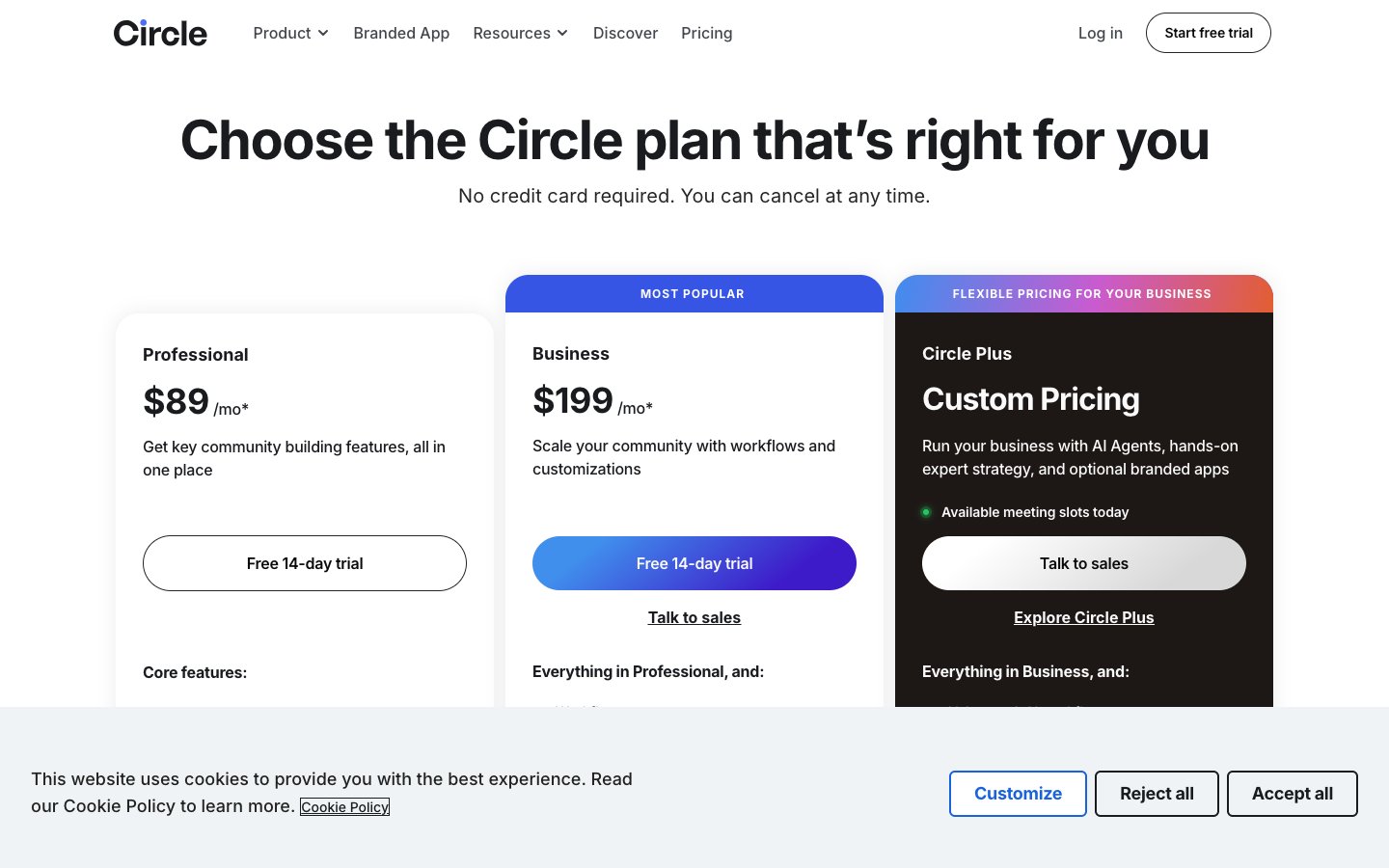Start the Business plan 14-day trial

(694, 563)
